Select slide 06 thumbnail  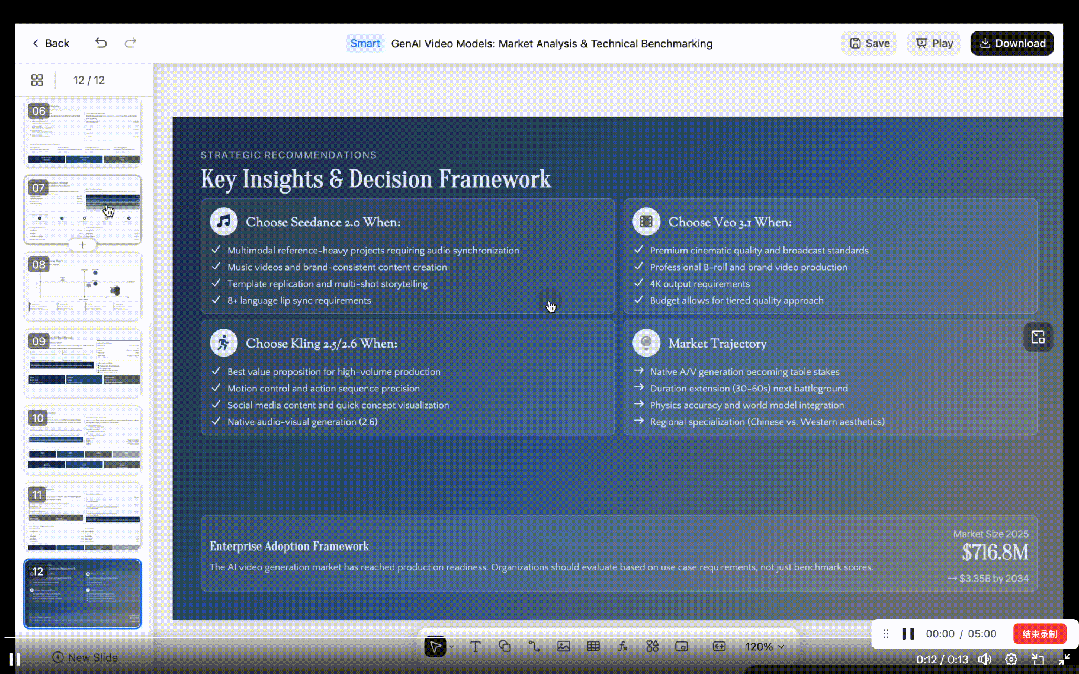pyautogui.click(x=83, y=132)
